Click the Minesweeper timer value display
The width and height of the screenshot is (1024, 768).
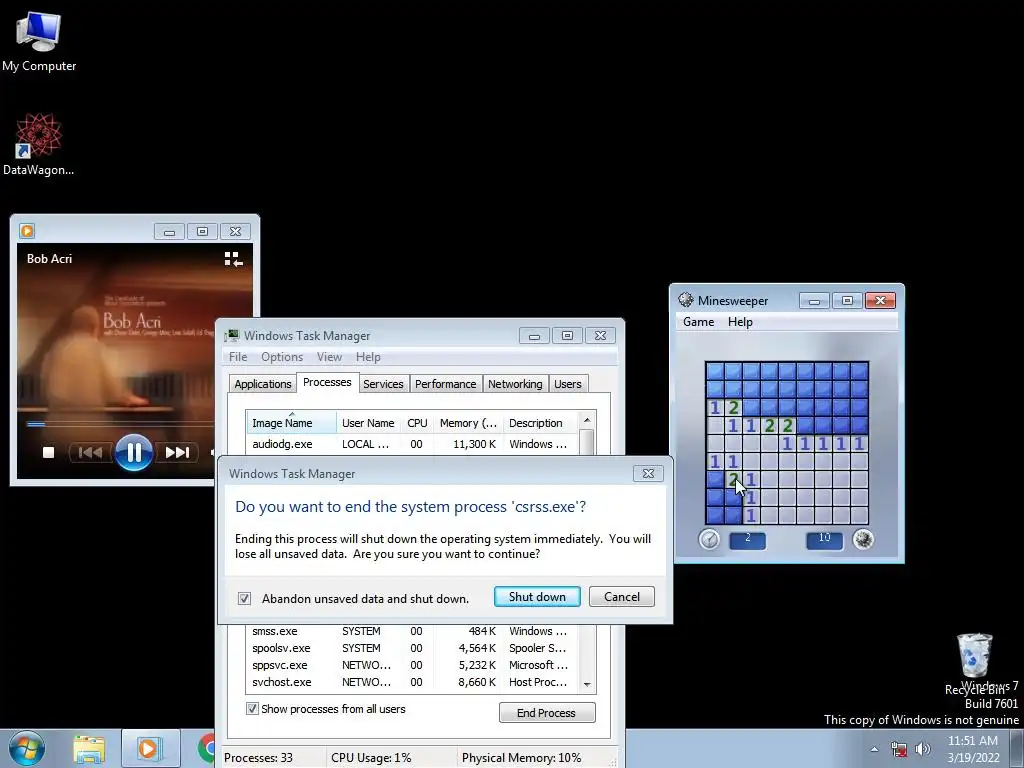point(748,539)
